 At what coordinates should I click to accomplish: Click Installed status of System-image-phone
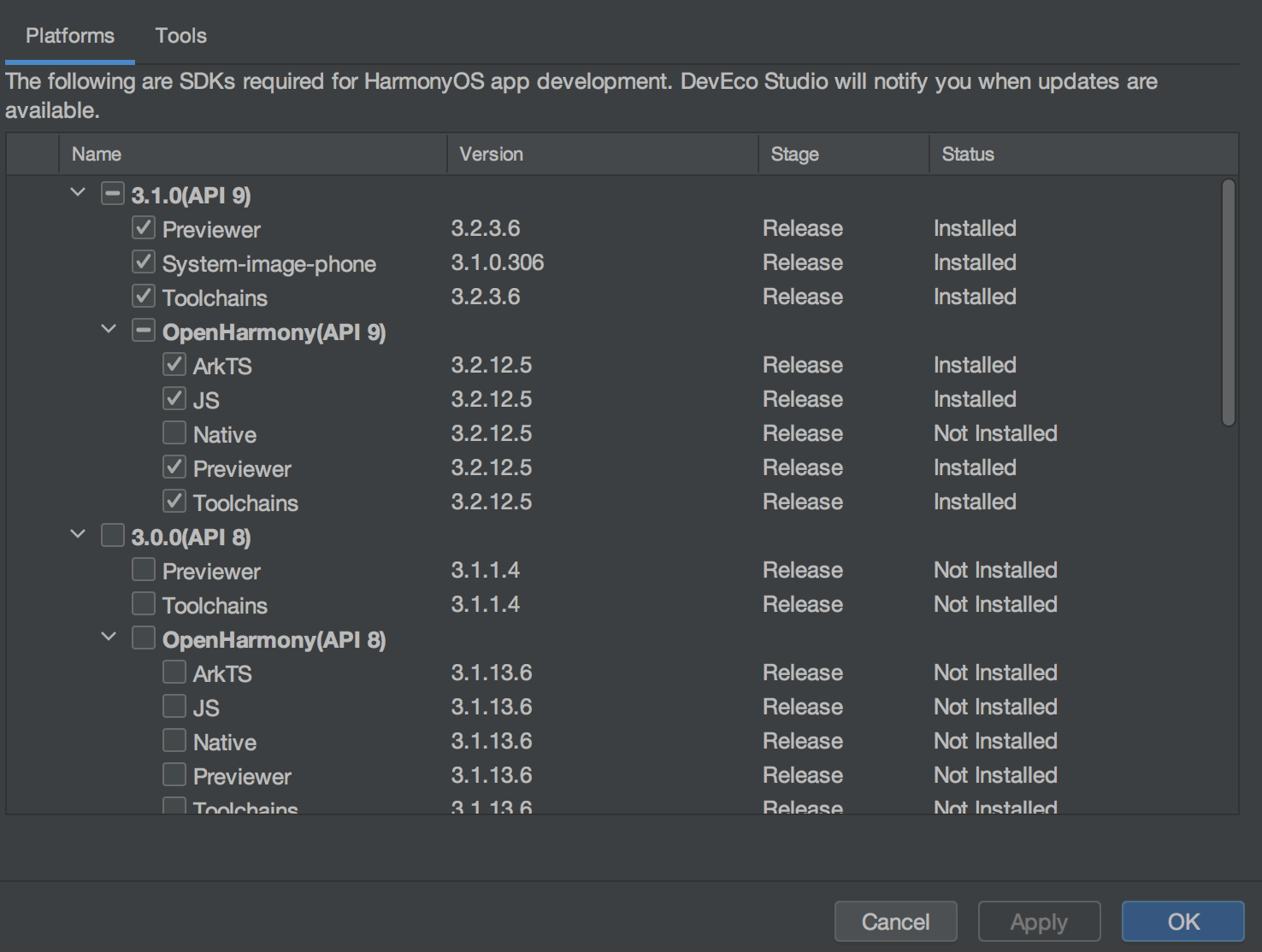[975, 262]
